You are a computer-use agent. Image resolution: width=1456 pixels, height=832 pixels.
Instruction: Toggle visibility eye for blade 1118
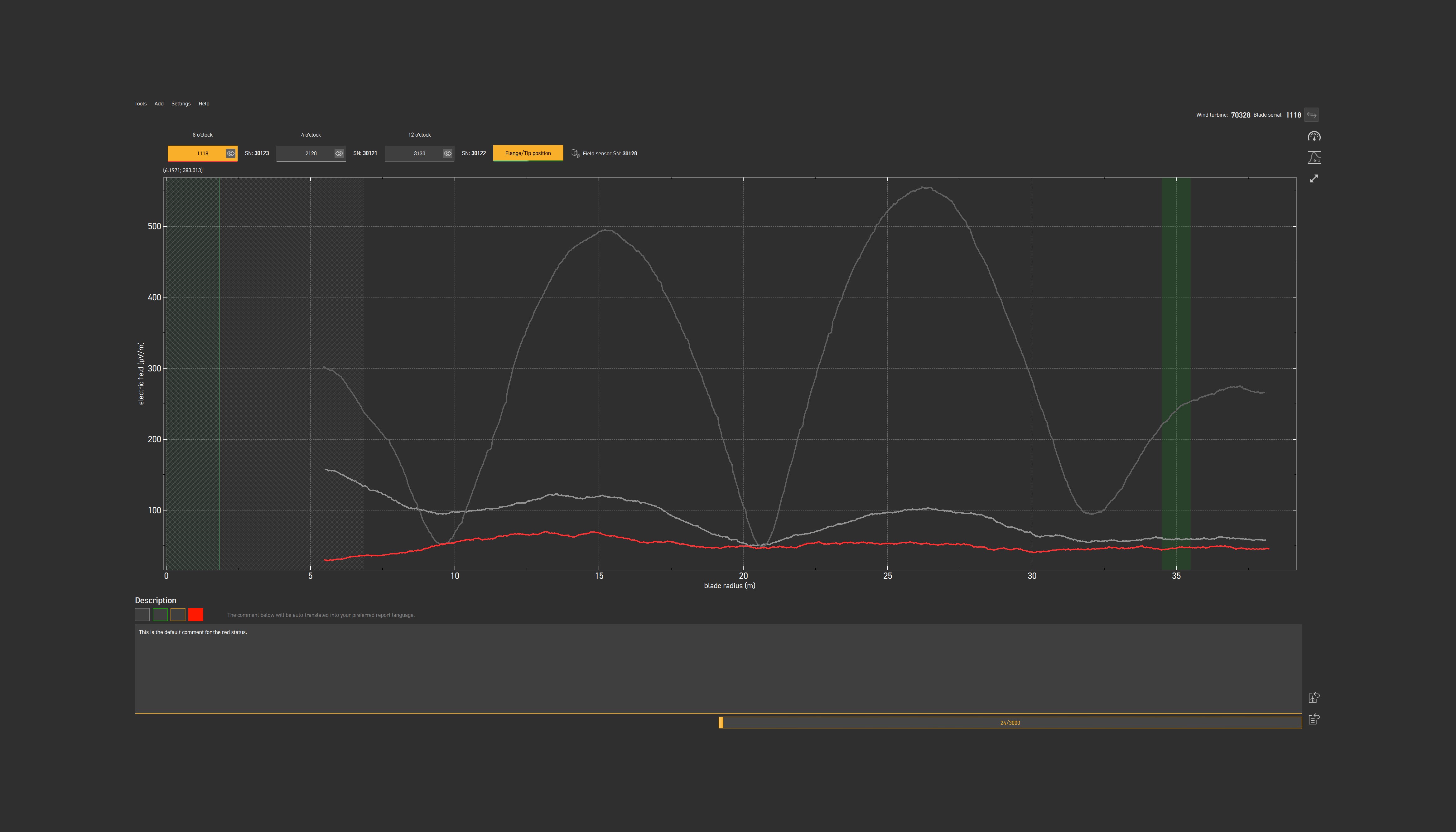click(x=231, y=153)
